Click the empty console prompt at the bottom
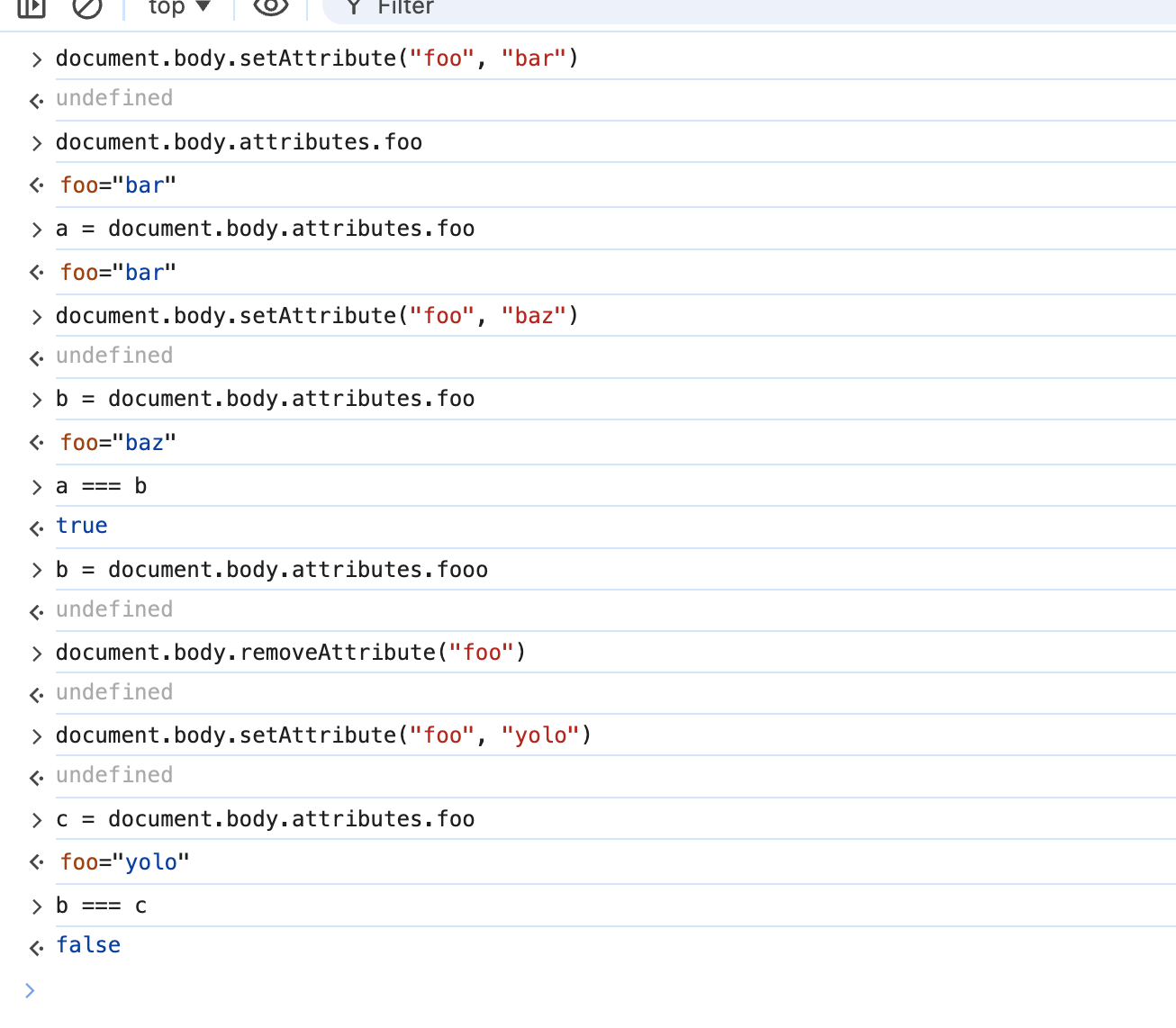Image resolution: width=1176 pixels, height=1028 pixels. 540,991
